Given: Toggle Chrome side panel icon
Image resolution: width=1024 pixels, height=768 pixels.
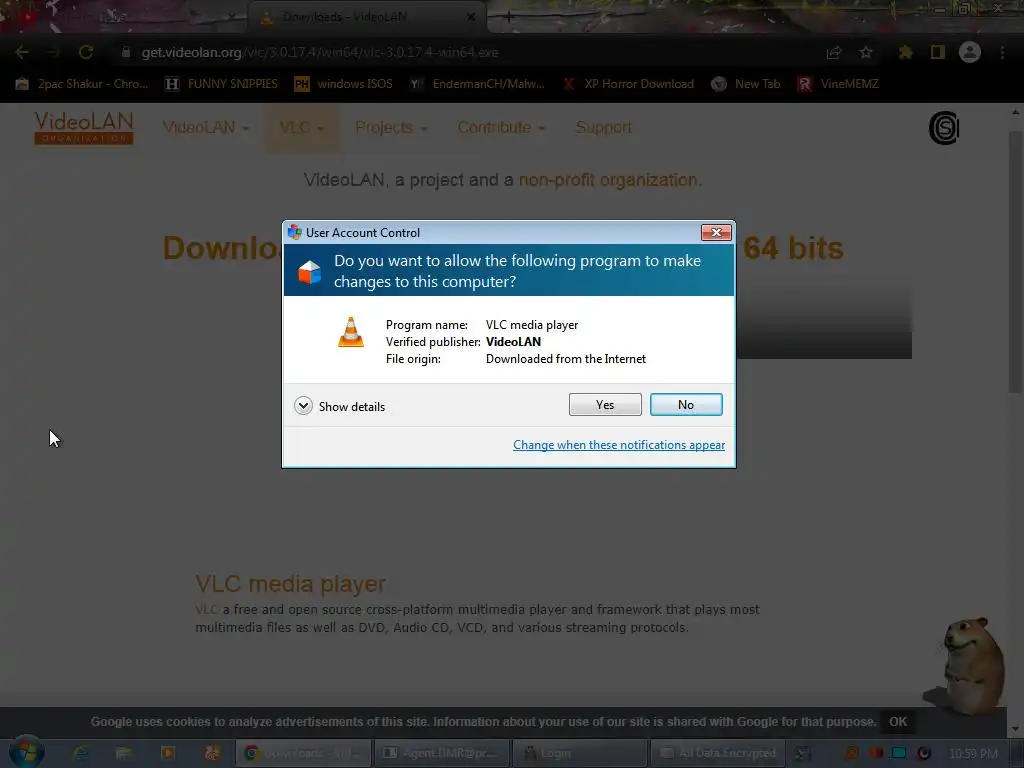Looking at the screenshot, I should click(938, 52).
